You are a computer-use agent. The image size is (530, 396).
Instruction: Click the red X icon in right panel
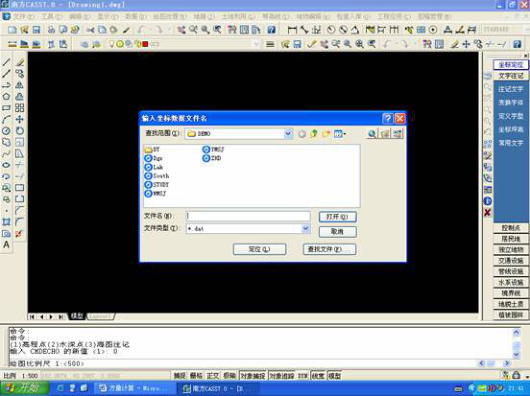(x=487, y=213)
